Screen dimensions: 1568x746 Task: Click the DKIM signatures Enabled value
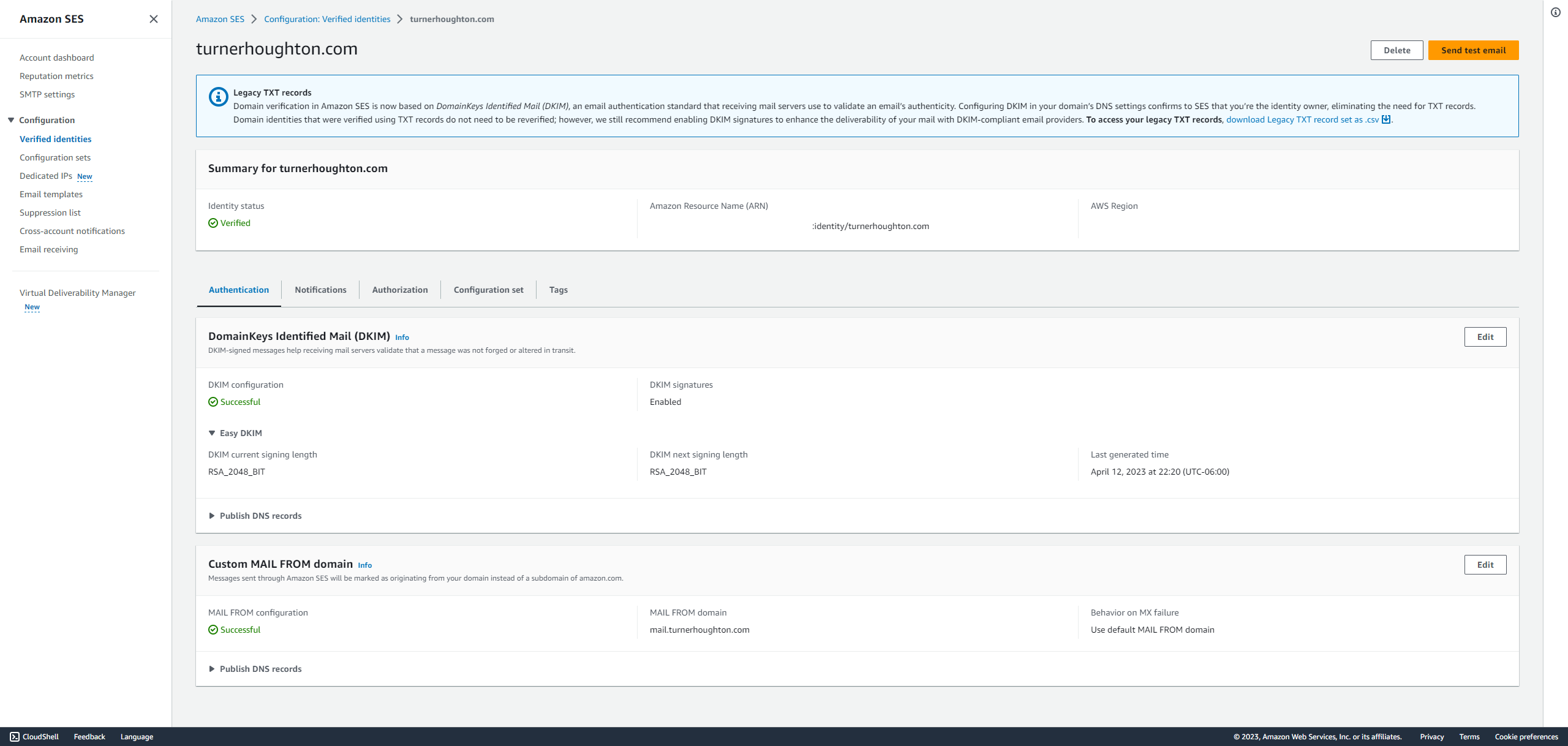(x=665, y=402)
